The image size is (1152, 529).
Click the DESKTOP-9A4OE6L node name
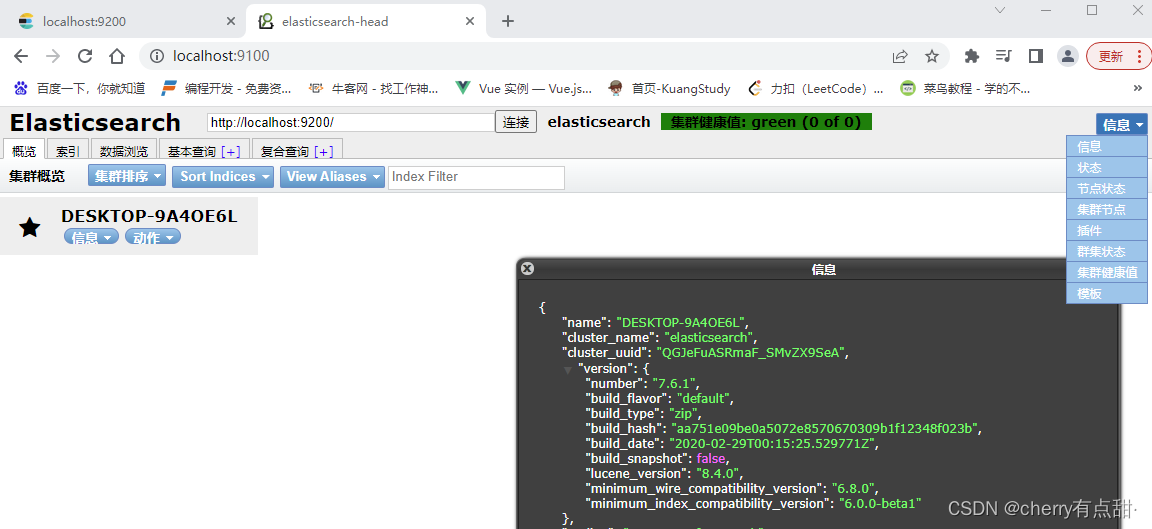tap(149, 216)
